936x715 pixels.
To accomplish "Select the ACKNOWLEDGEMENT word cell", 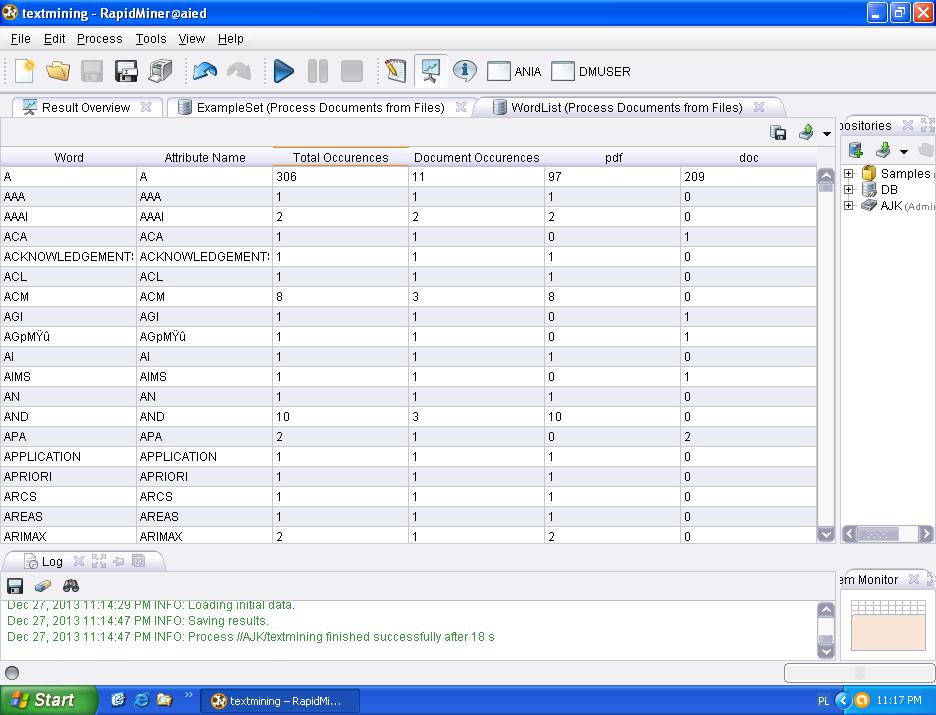I will 69,257.
